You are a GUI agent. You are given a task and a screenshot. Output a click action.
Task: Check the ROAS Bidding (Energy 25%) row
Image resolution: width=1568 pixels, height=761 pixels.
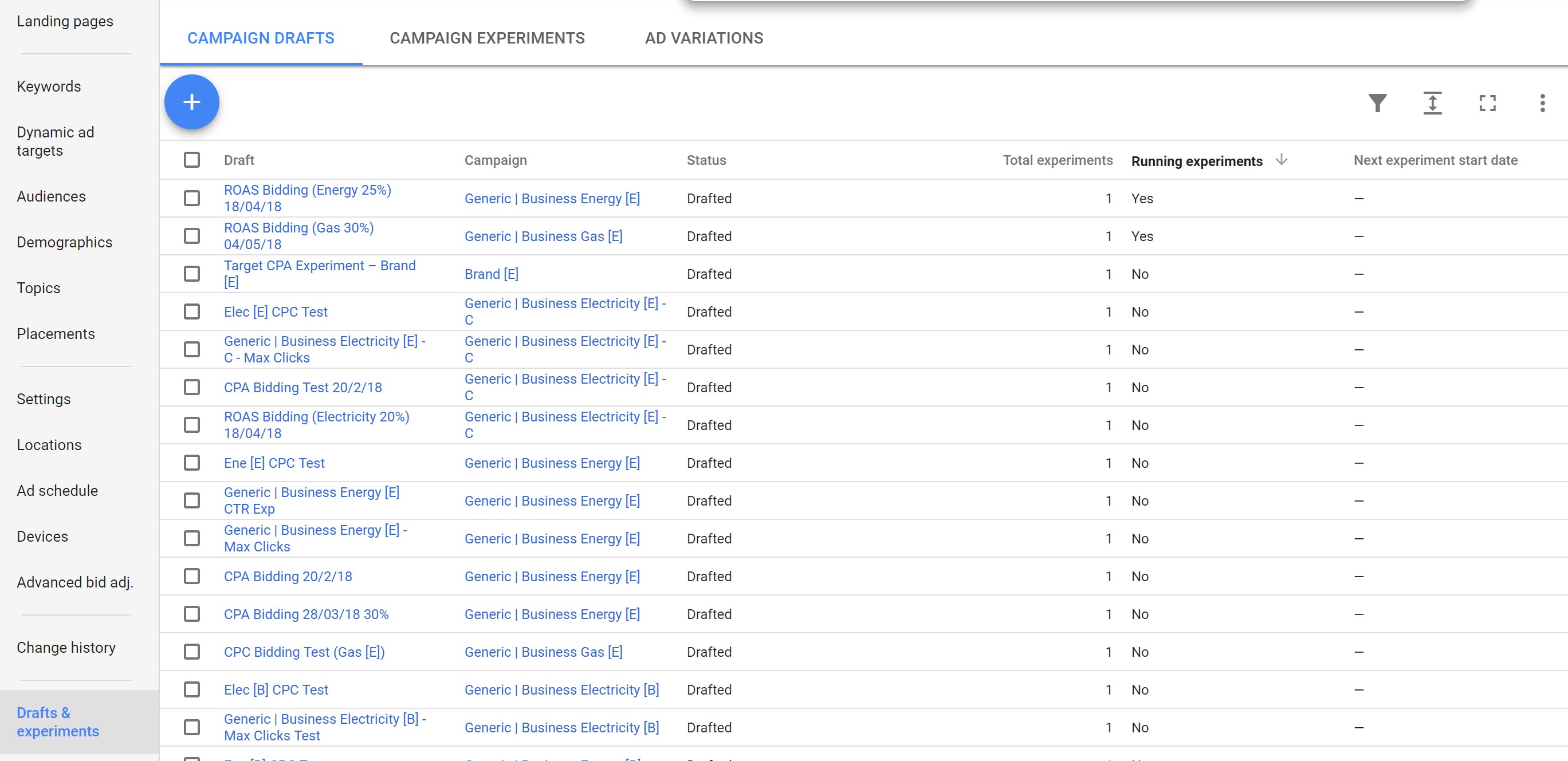pyautogui.click(x=192, y=198)
